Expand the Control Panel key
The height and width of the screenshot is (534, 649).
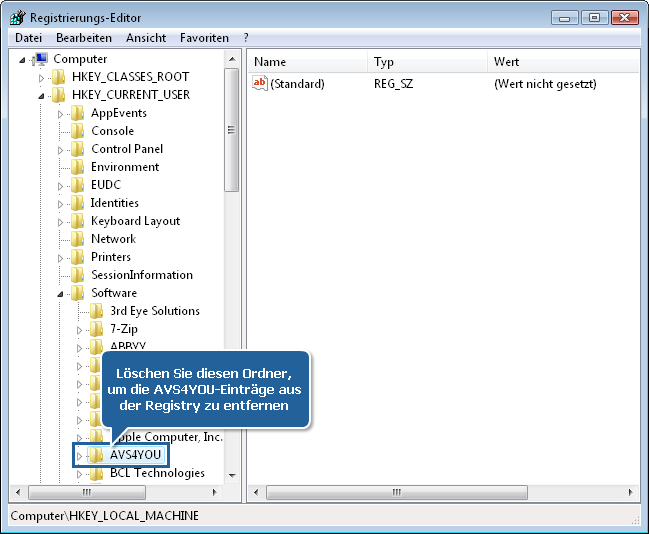pos(60,150)
